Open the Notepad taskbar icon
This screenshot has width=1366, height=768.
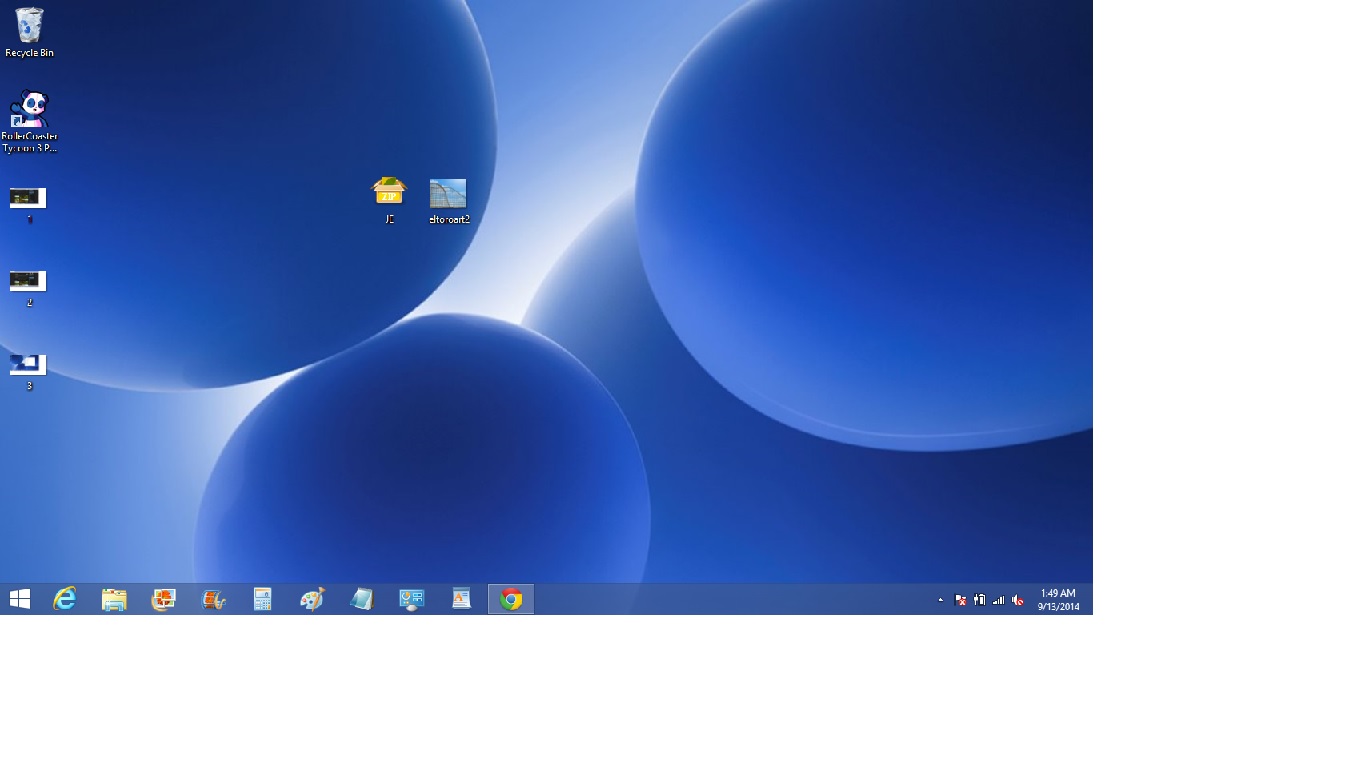pos(362,599)
